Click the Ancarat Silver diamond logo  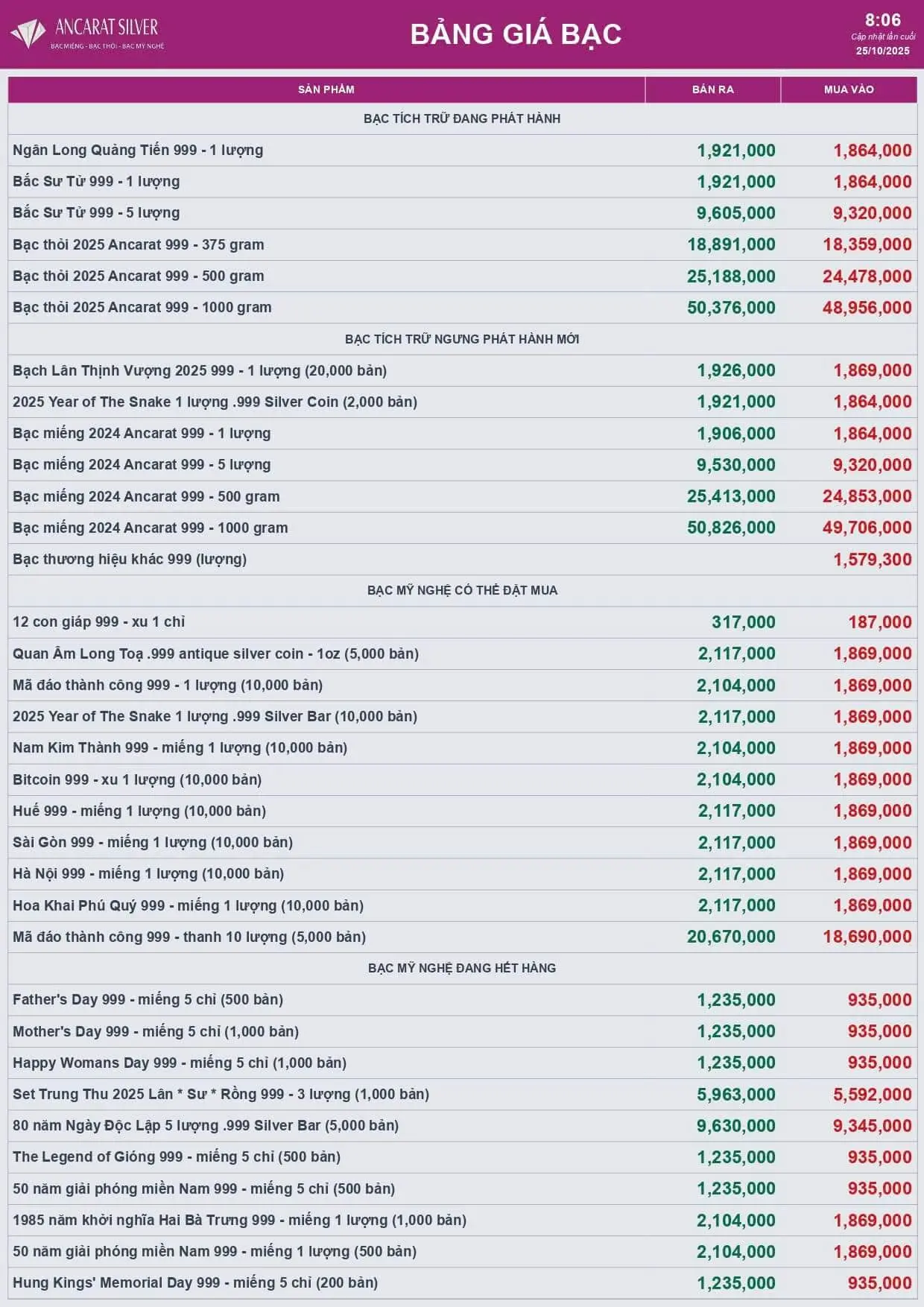tap(28, 34)
